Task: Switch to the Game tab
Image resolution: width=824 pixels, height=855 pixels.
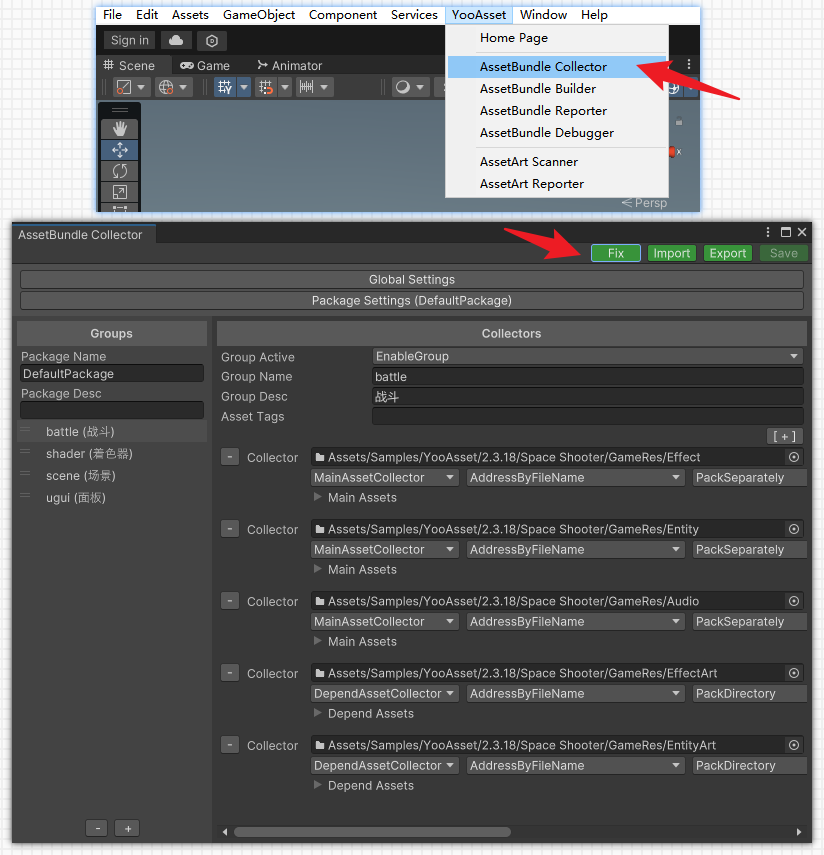Action: point(206,65)
